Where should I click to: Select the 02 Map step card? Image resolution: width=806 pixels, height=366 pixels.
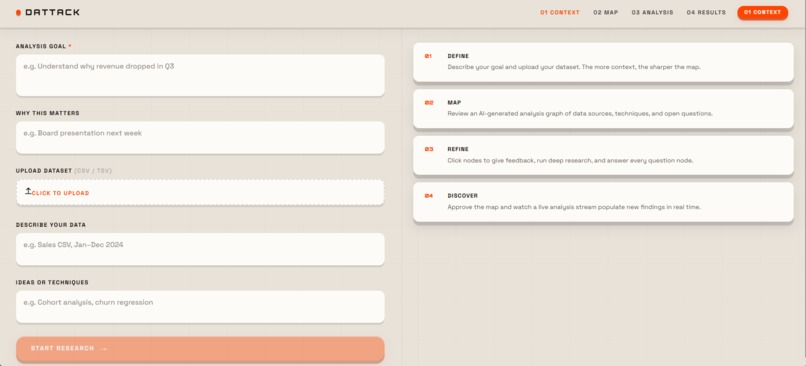tap(603, 108)
